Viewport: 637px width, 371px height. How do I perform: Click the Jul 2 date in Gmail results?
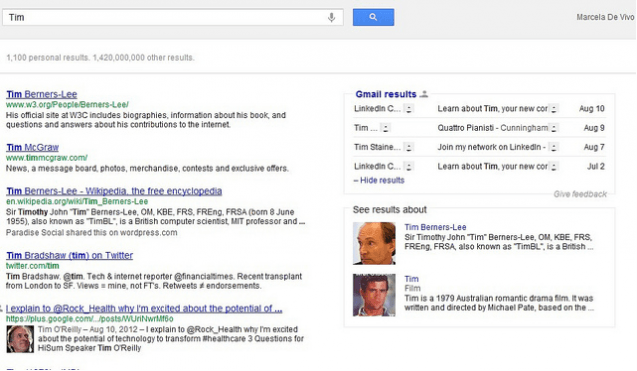click(x=596, y=167)
